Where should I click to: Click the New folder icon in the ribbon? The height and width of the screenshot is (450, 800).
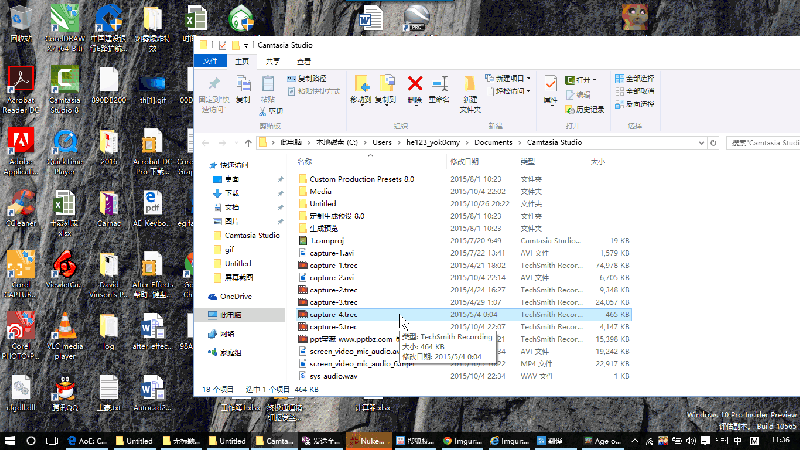coord(469,84)
